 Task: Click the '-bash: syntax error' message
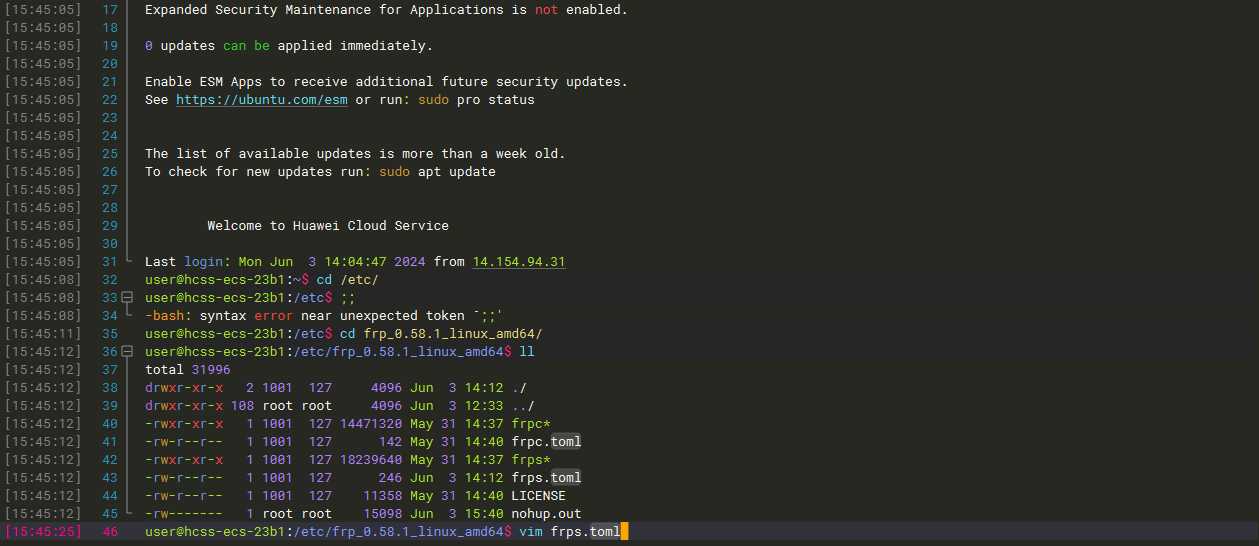tap(324, 316)
